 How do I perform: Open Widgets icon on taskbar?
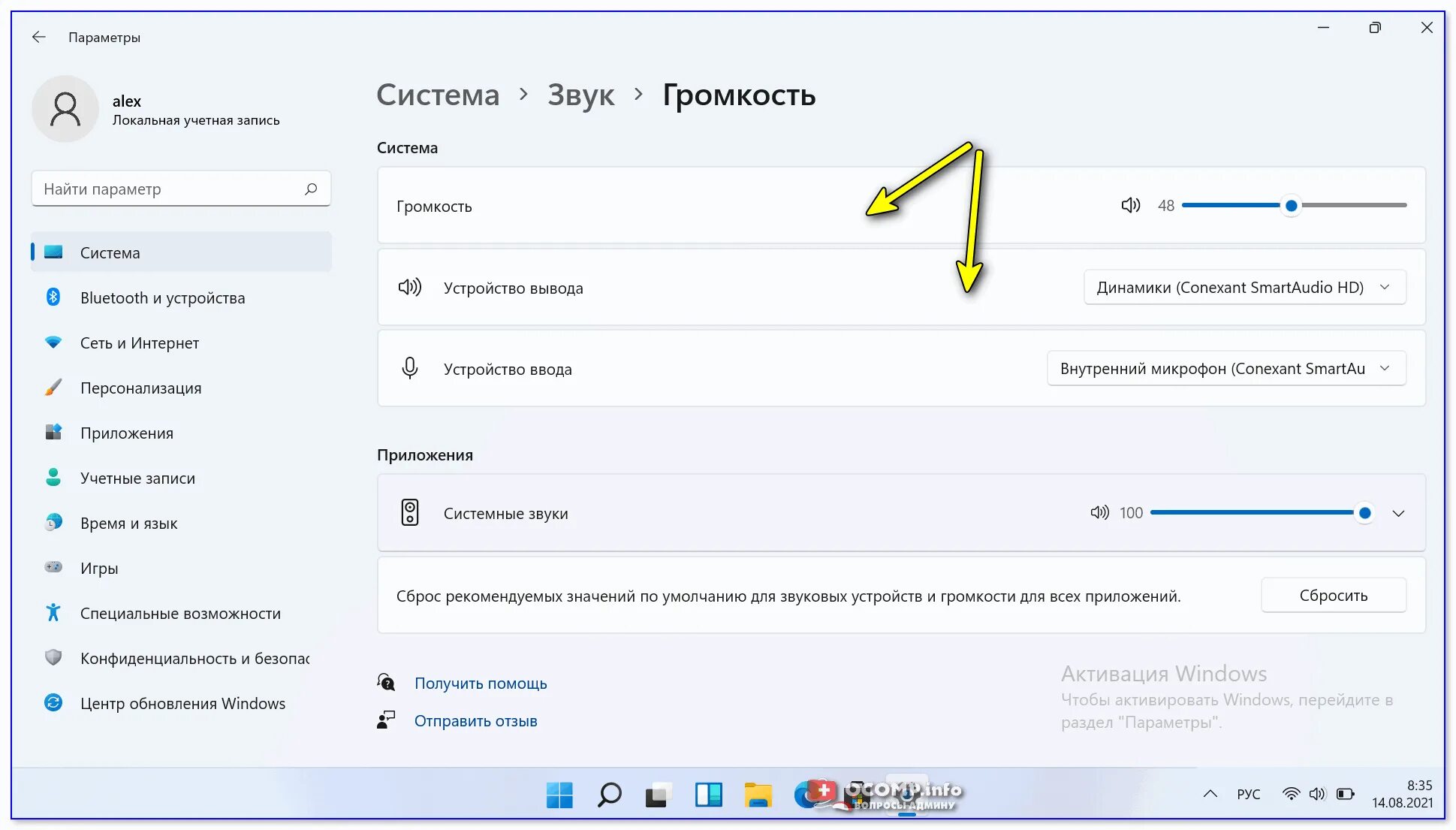point(708,794)
